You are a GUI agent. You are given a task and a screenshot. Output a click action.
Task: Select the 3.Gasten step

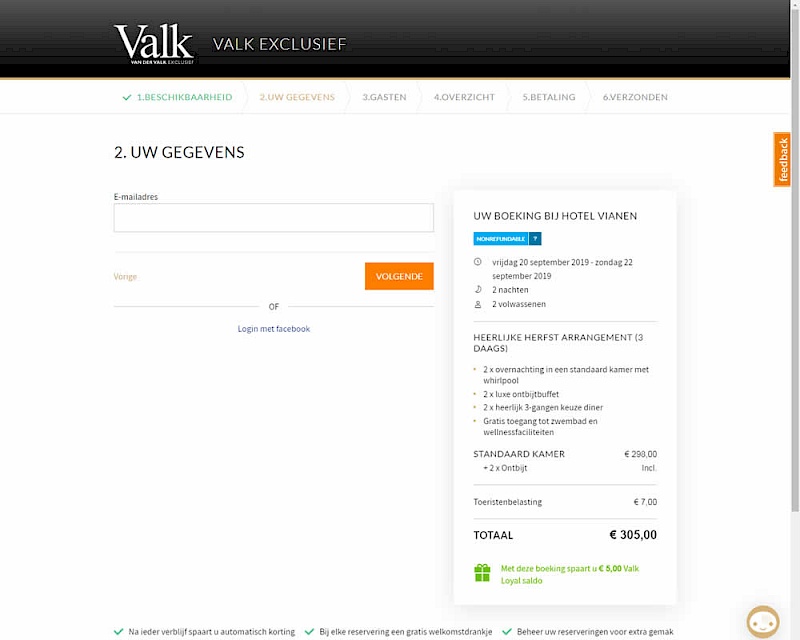click(384, 97)
